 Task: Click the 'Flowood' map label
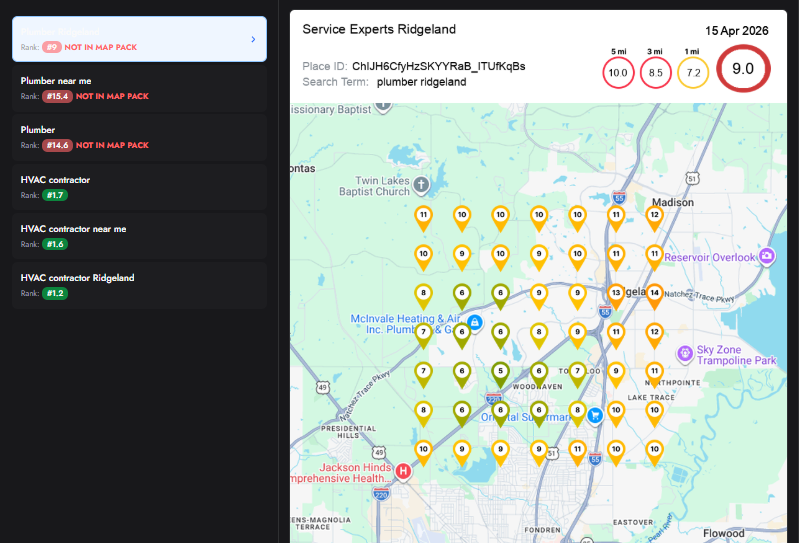[724, 533]
